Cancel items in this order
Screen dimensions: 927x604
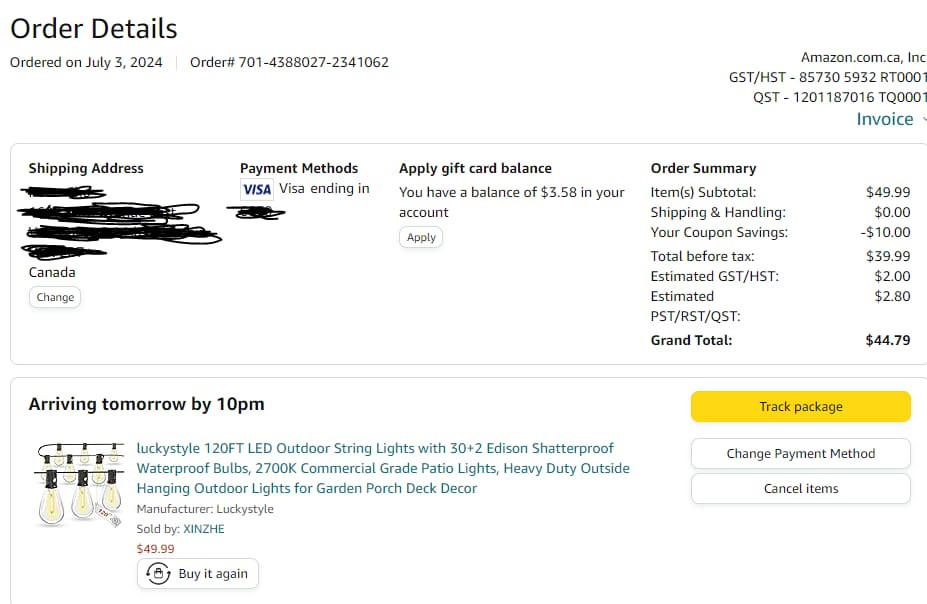[800, 488]
